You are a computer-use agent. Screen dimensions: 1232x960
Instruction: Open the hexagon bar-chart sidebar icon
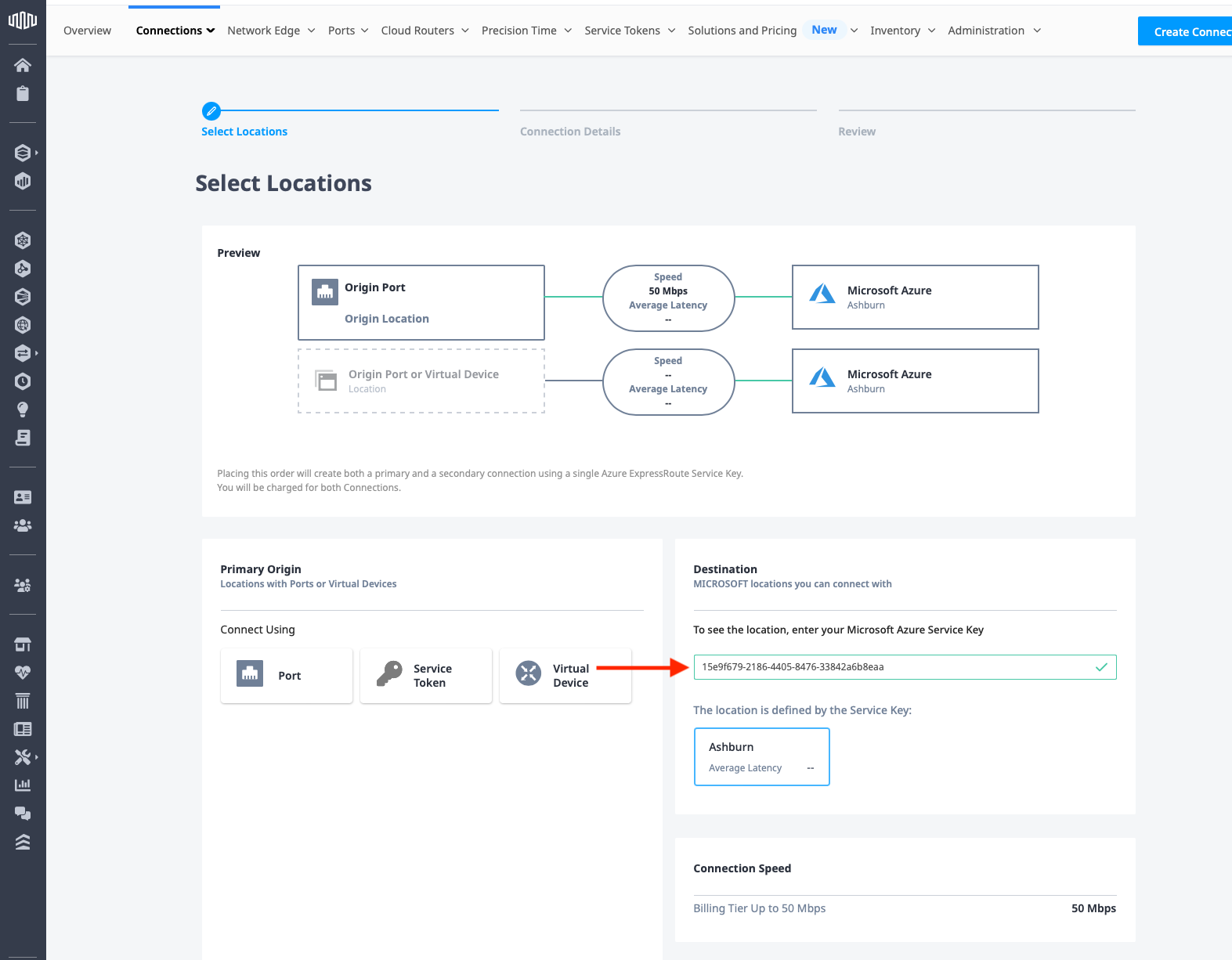[x=23, y=181]
